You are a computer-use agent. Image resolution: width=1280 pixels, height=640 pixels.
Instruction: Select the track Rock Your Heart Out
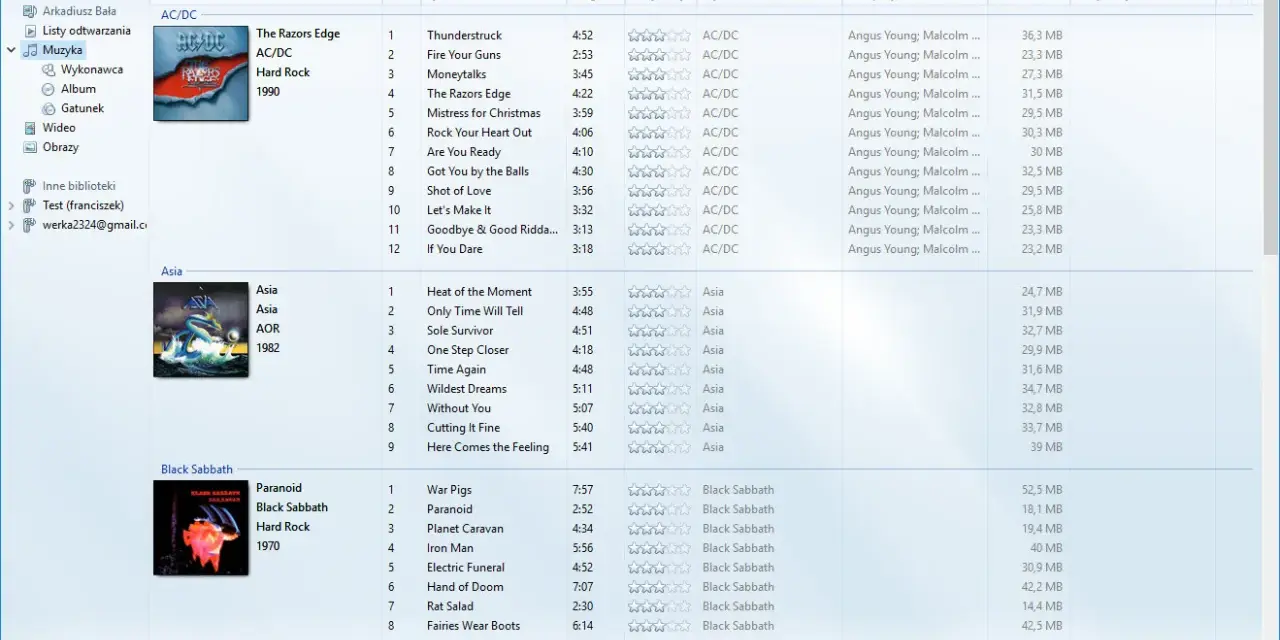(480, 132)
